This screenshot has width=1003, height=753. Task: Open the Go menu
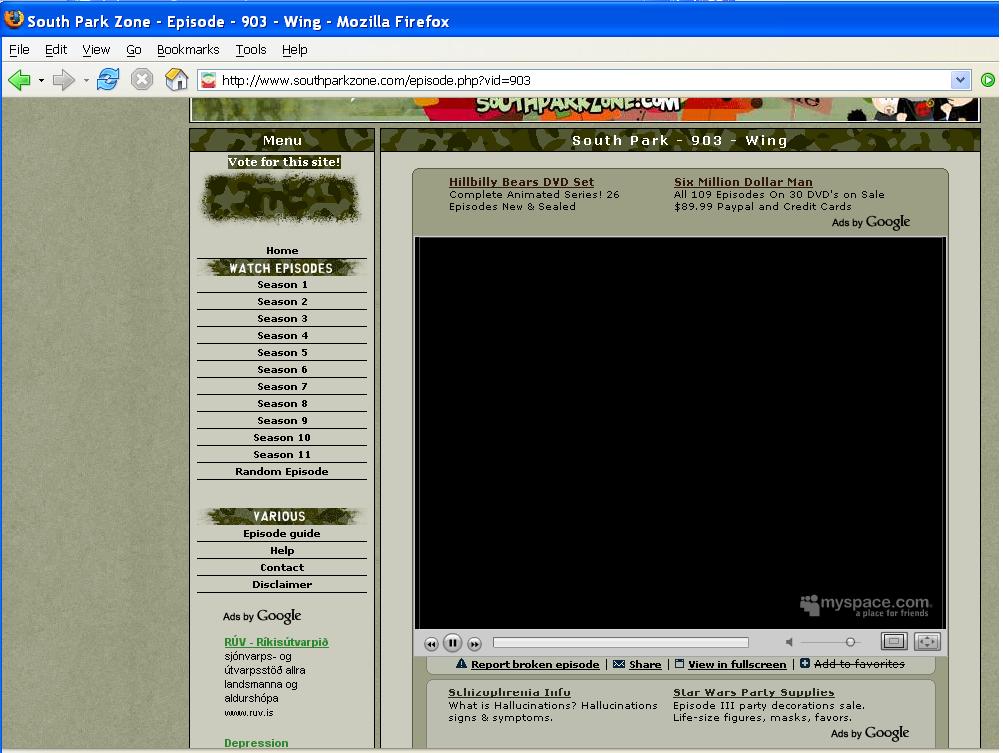click(x=133, y=49)
